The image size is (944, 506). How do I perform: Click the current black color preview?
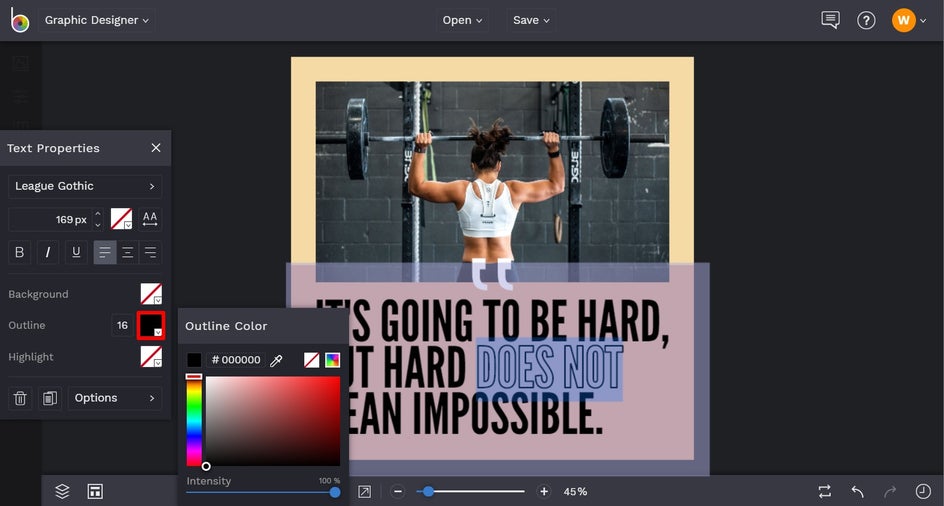(x=194, y=360)
